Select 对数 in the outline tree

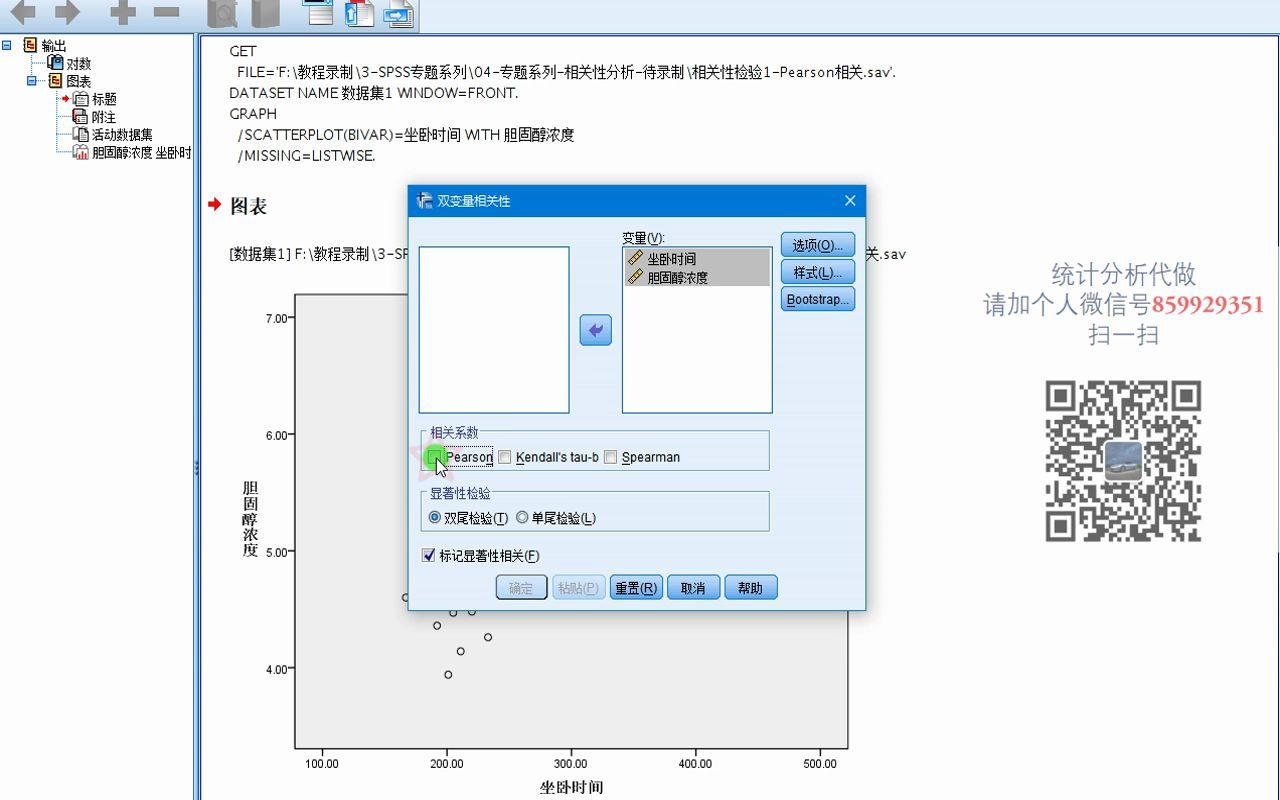pyautogui.click(x=79, y=63)
